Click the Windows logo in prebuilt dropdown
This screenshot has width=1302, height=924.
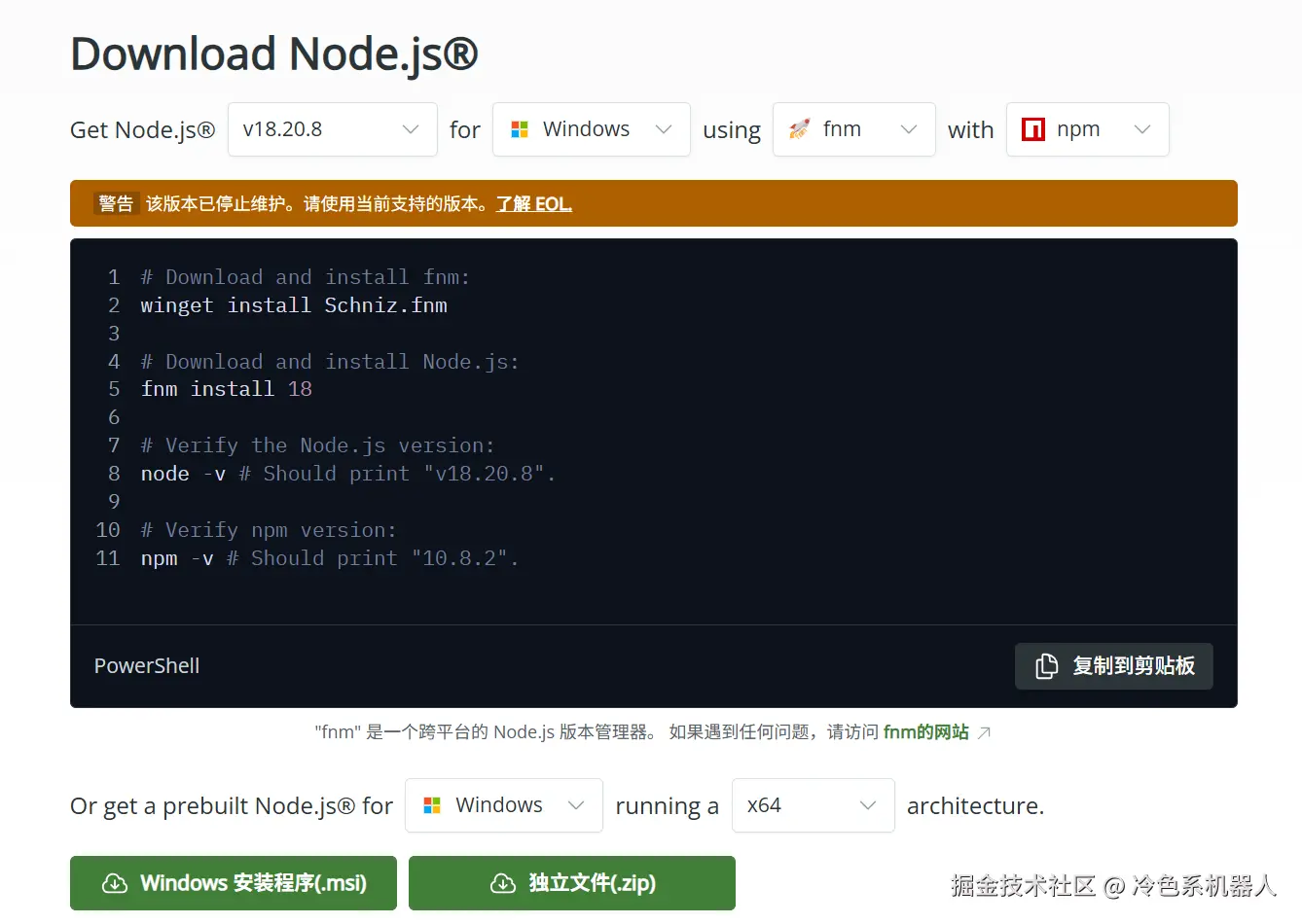pyautogui.click(x=432, y=805)
